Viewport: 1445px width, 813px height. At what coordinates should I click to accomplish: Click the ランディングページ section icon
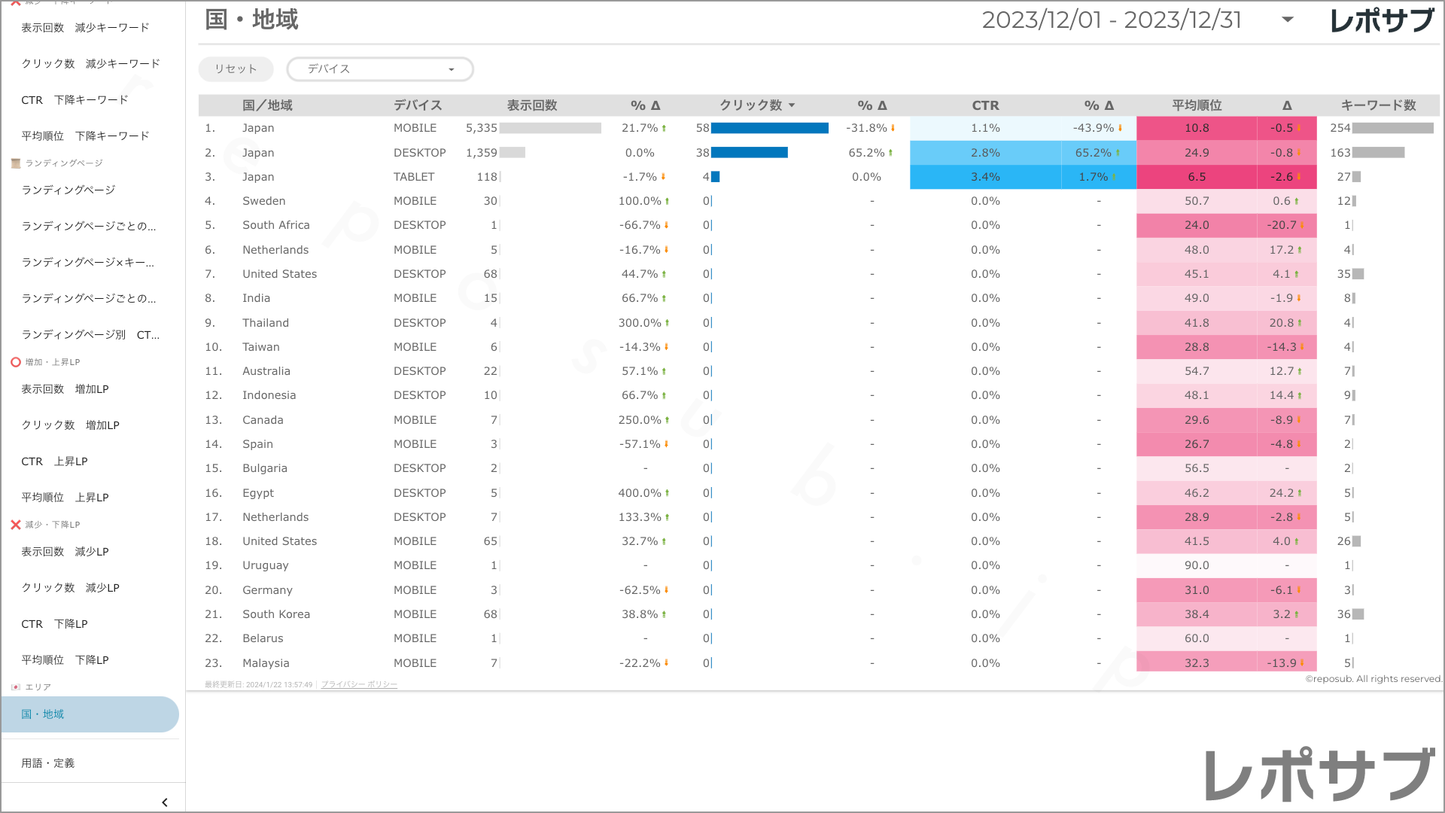point(15,163)
